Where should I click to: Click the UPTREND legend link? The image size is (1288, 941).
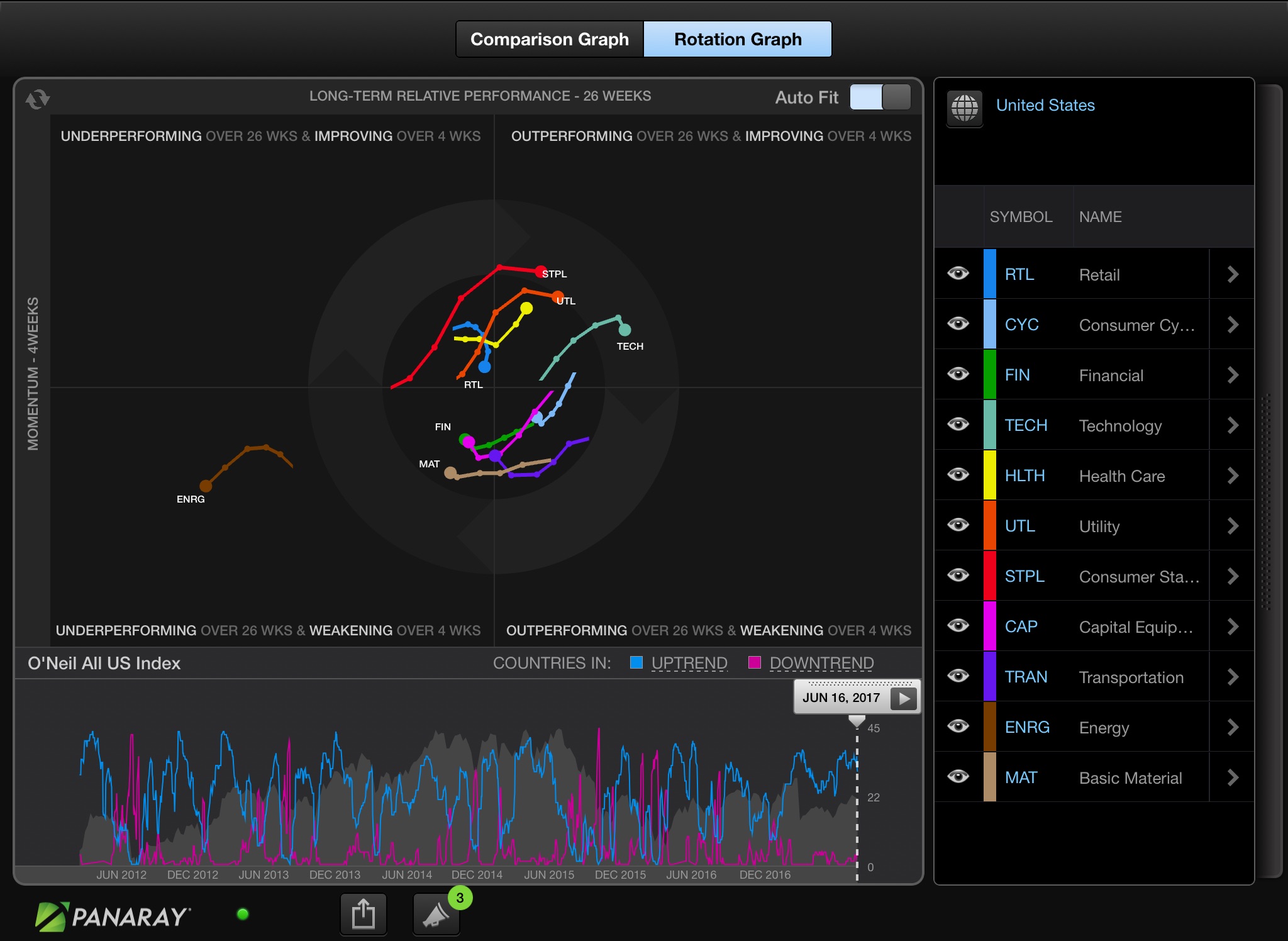pyautogui.click(x=689, y=663)
